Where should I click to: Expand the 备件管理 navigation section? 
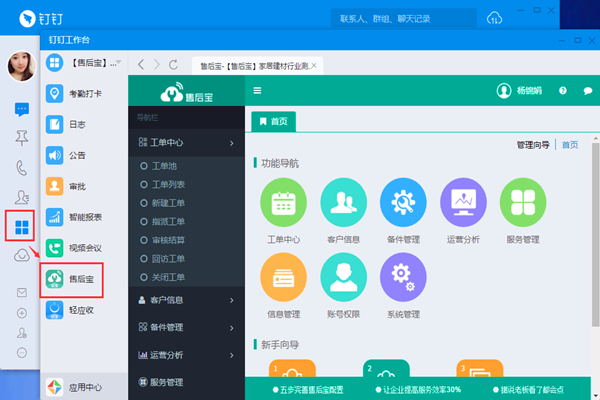point(186,328)
